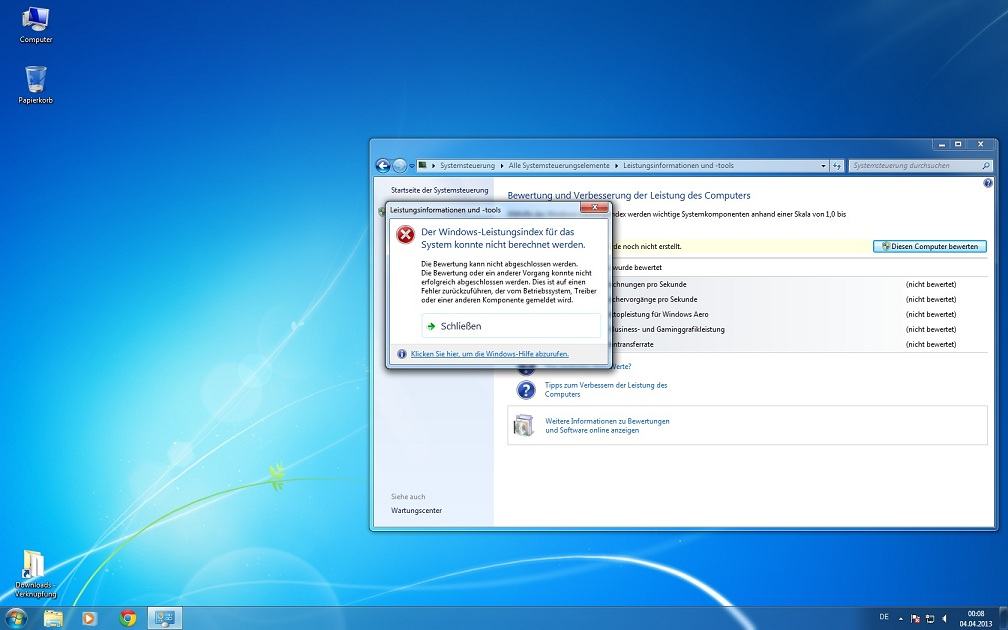1008x630 pixels.
Task: Click the Show Desktop strip at taskbar end
Action: point(1004,618)
